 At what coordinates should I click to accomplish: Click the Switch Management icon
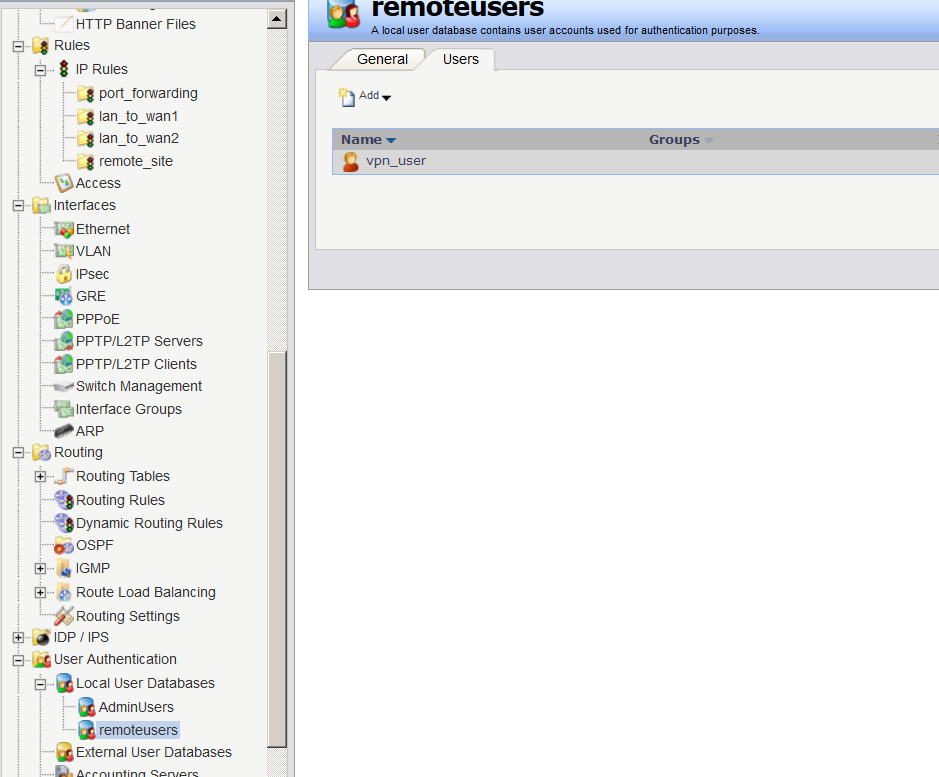pyautogui.click(x=63, y=386)
